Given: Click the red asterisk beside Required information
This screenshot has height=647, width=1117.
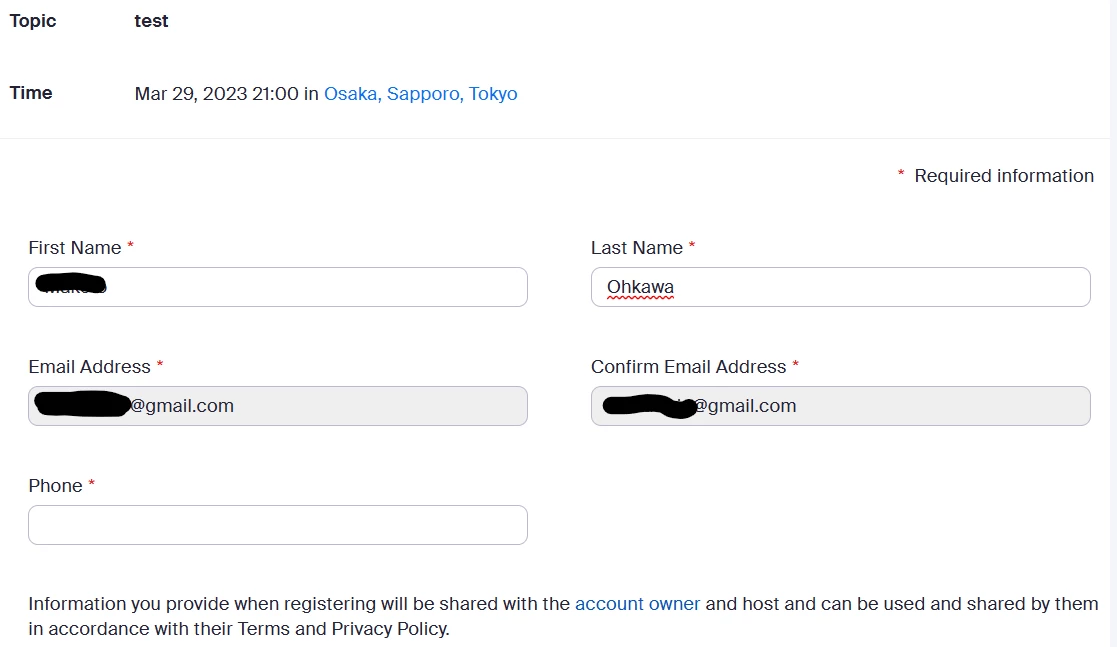Looking at the screenshot, I should [901, 174].
